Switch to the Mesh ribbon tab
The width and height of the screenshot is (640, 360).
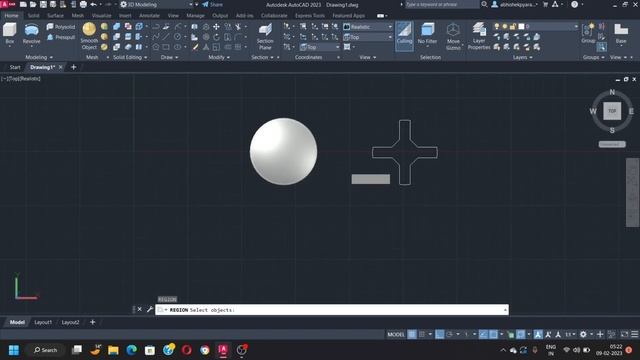coord(78,16)
